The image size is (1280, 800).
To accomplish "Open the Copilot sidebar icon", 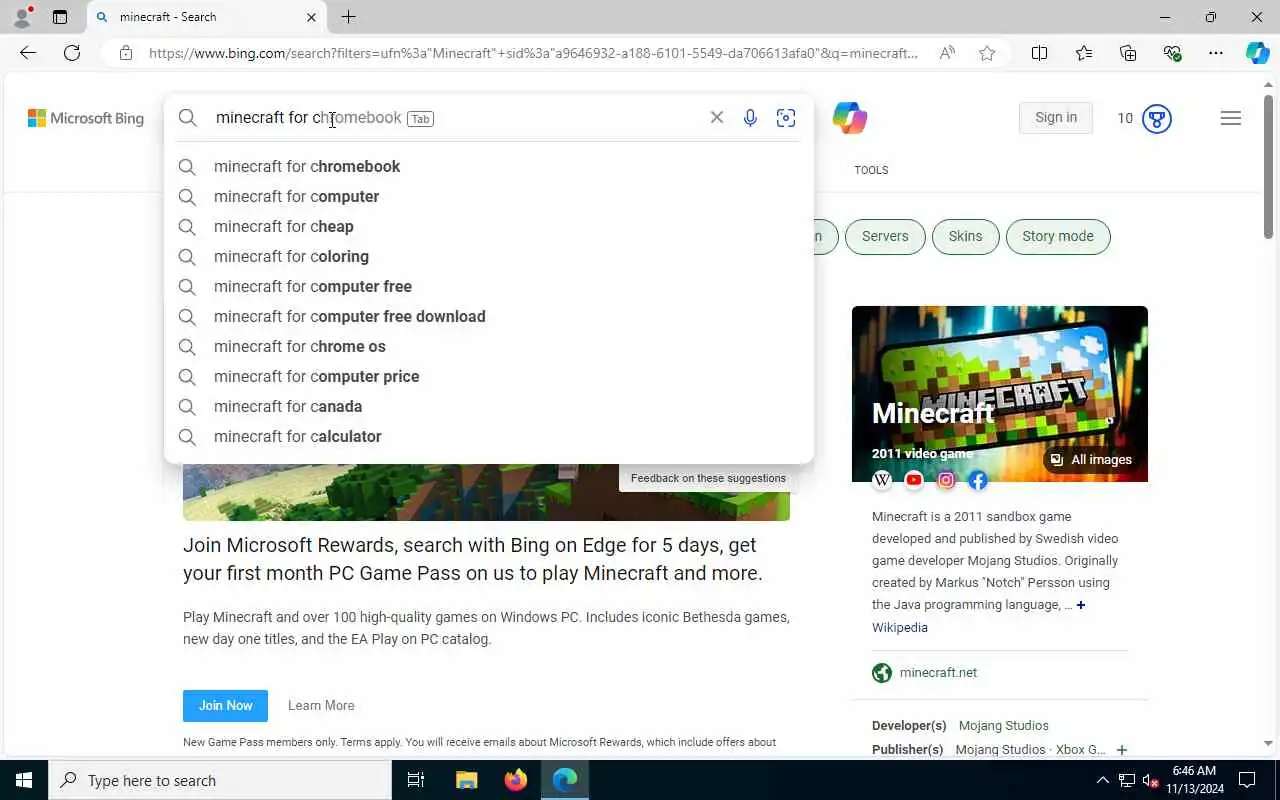I will coord(1258,53).
